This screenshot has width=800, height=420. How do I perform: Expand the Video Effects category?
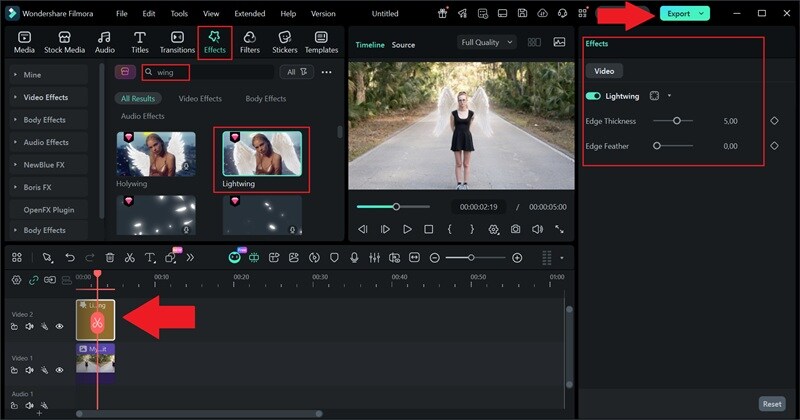click(x=15, y=97)
